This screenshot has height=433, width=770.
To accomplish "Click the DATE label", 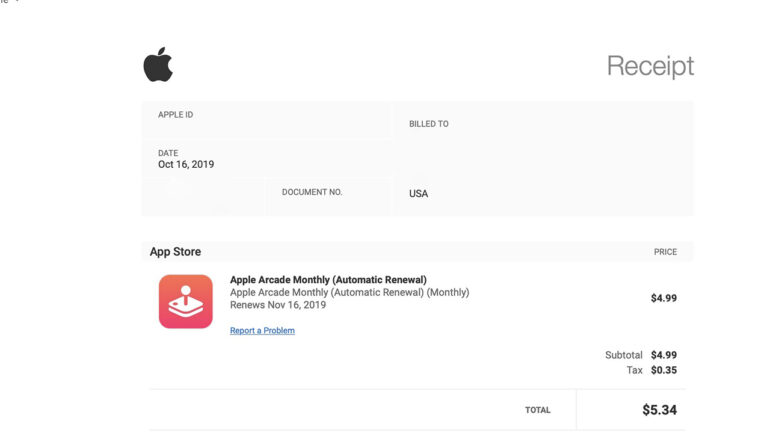I will click(x=168, y=153).
